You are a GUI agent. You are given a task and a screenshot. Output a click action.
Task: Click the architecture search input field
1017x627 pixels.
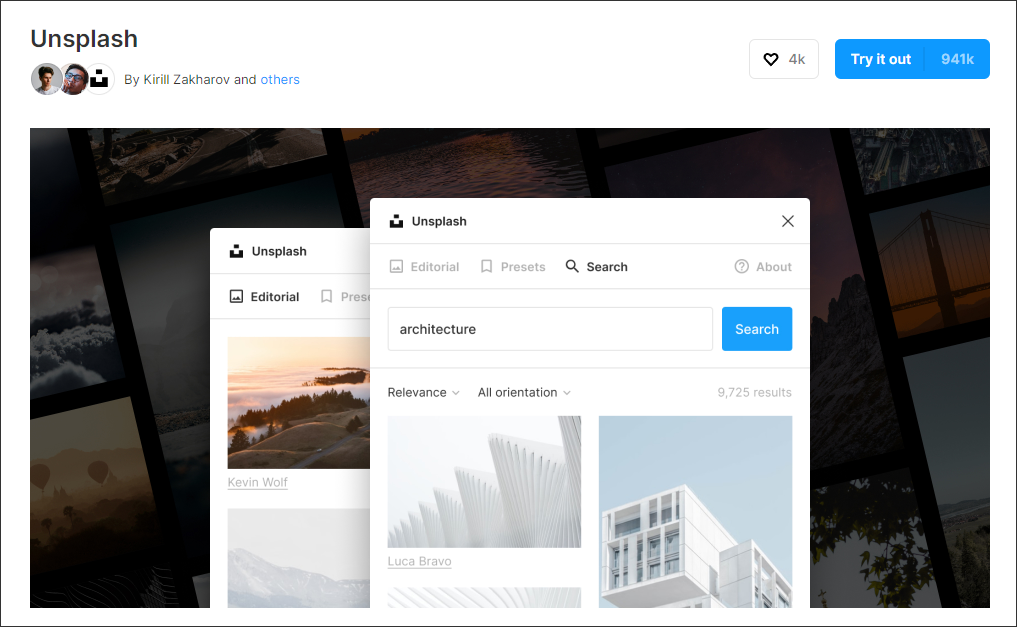click(x=550, y=329)
